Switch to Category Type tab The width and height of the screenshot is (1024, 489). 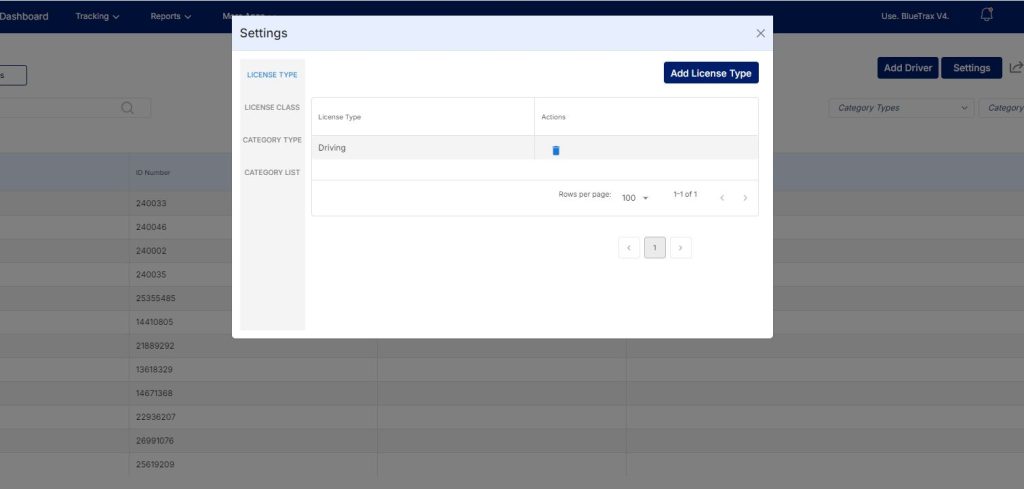tap(272, 140)
